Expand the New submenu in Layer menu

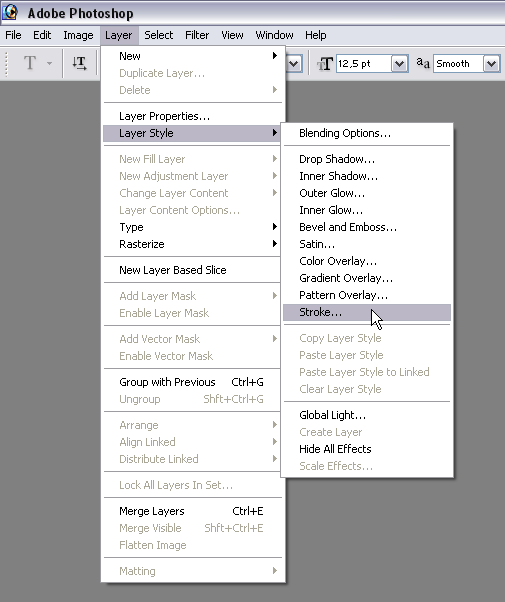192,56
